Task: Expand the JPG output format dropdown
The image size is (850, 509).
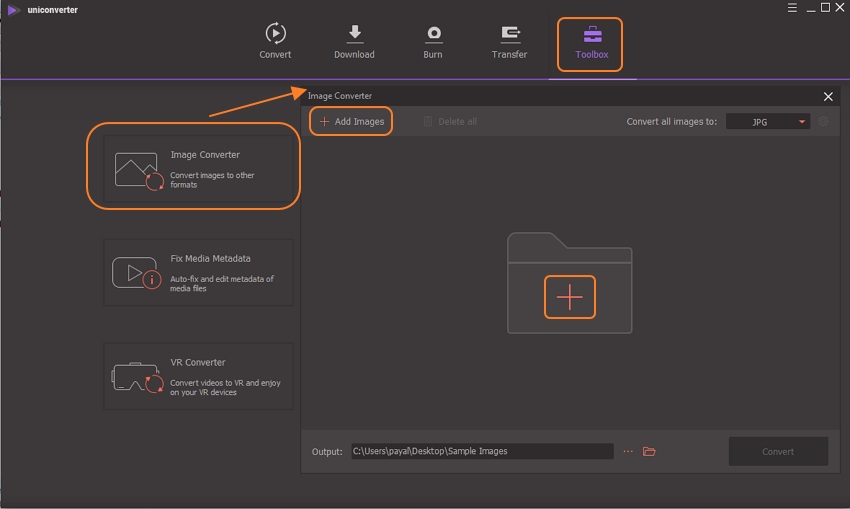Action: click(767, 122)
